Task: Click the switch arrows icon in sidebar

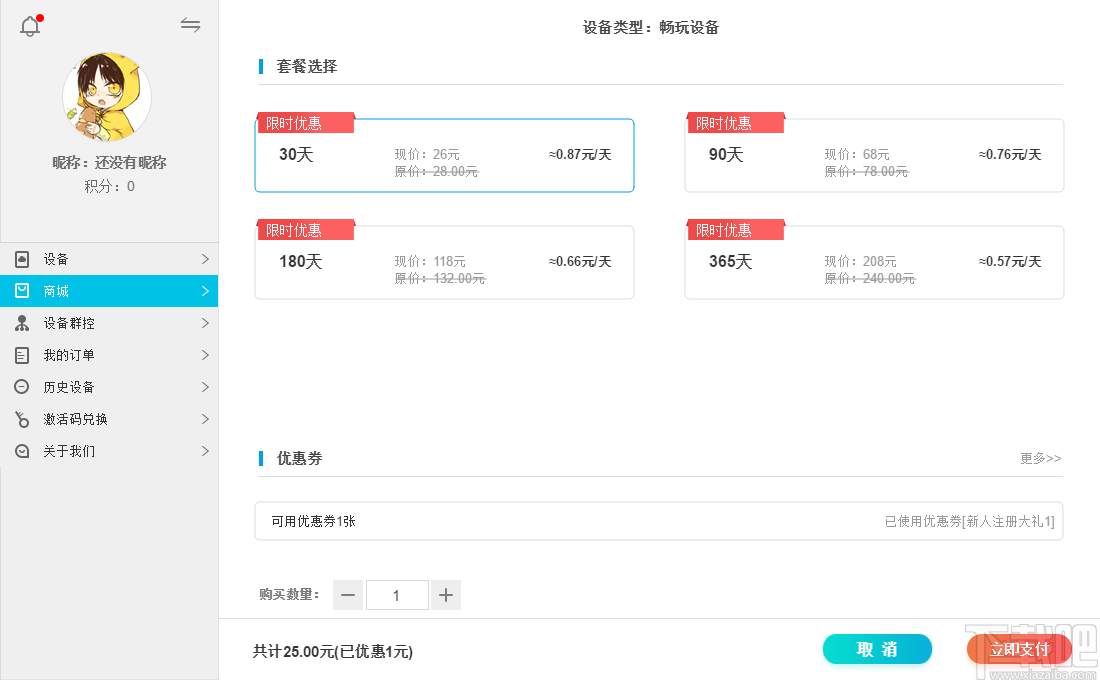Action: (x=190, y=25)
